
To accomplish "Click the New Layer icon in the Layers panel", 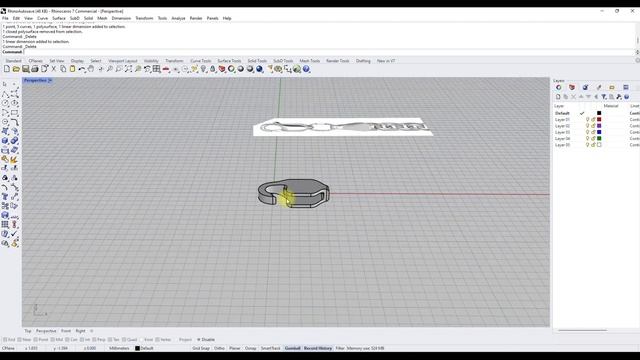I will tap(558, 97).
